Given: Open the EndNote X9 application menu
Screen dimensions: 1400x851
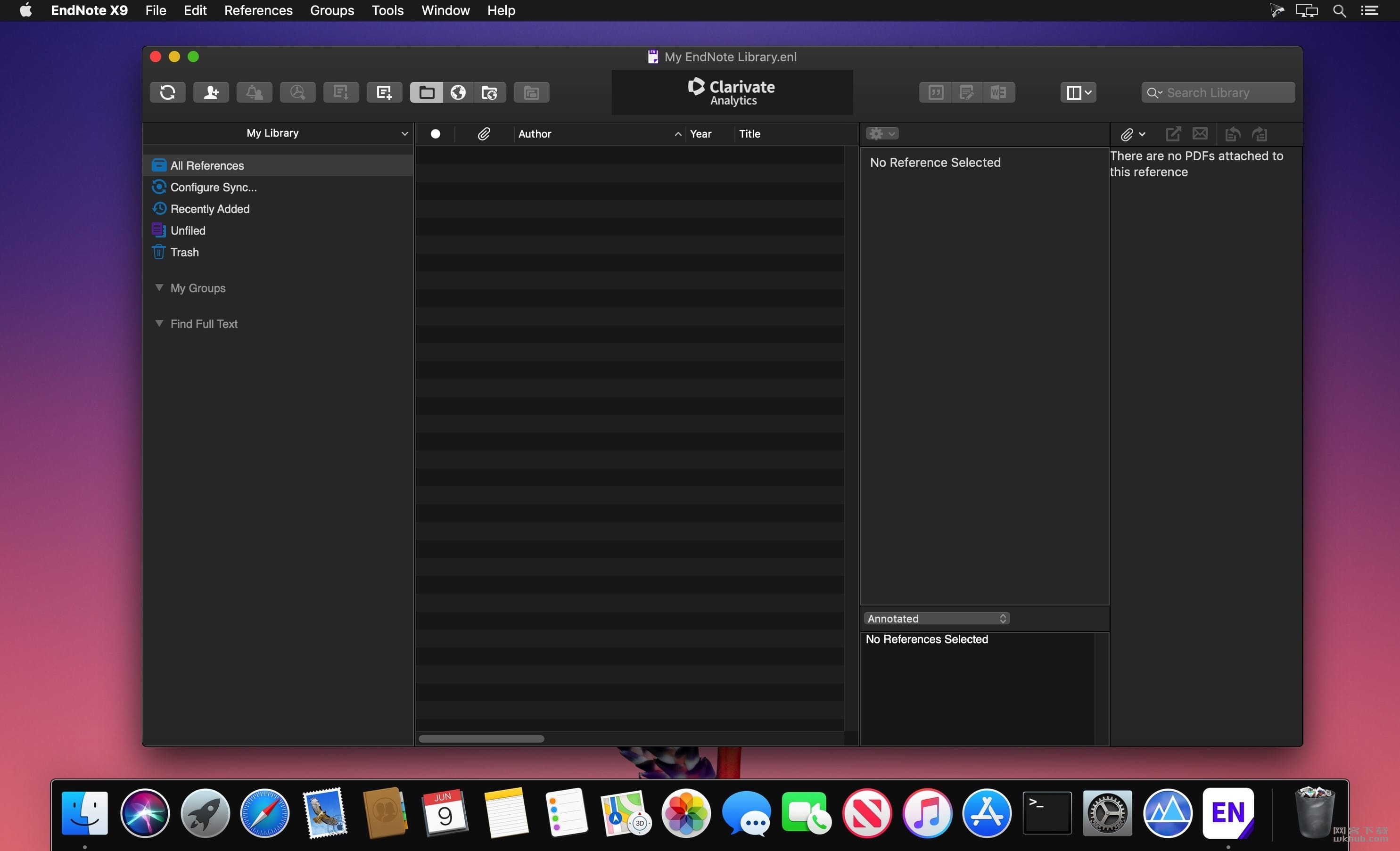Looking at the screenshot, I should tap(89, 10).
